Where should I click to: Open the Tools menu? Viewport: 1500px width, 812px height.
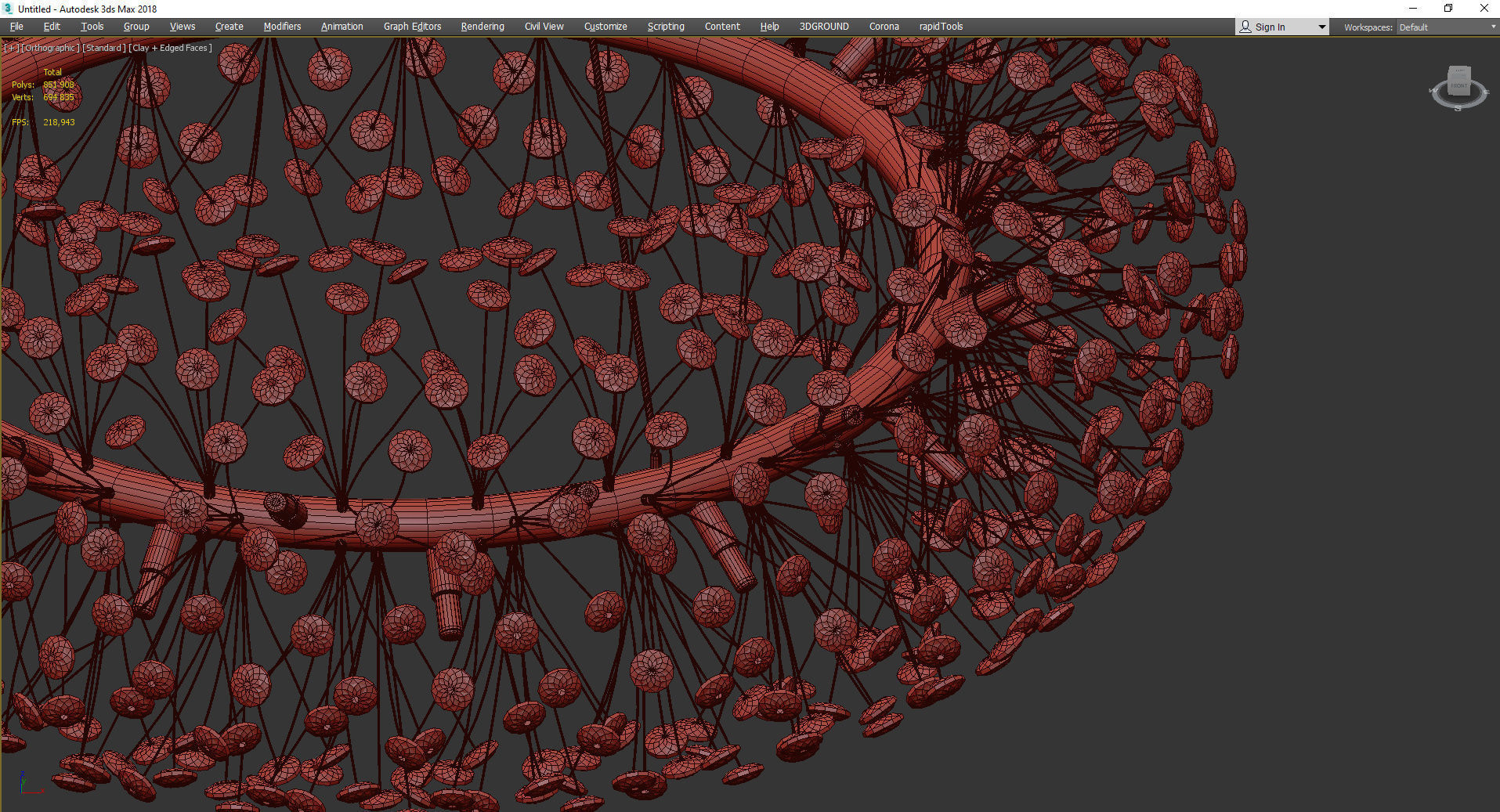click(x=92, y=27)
